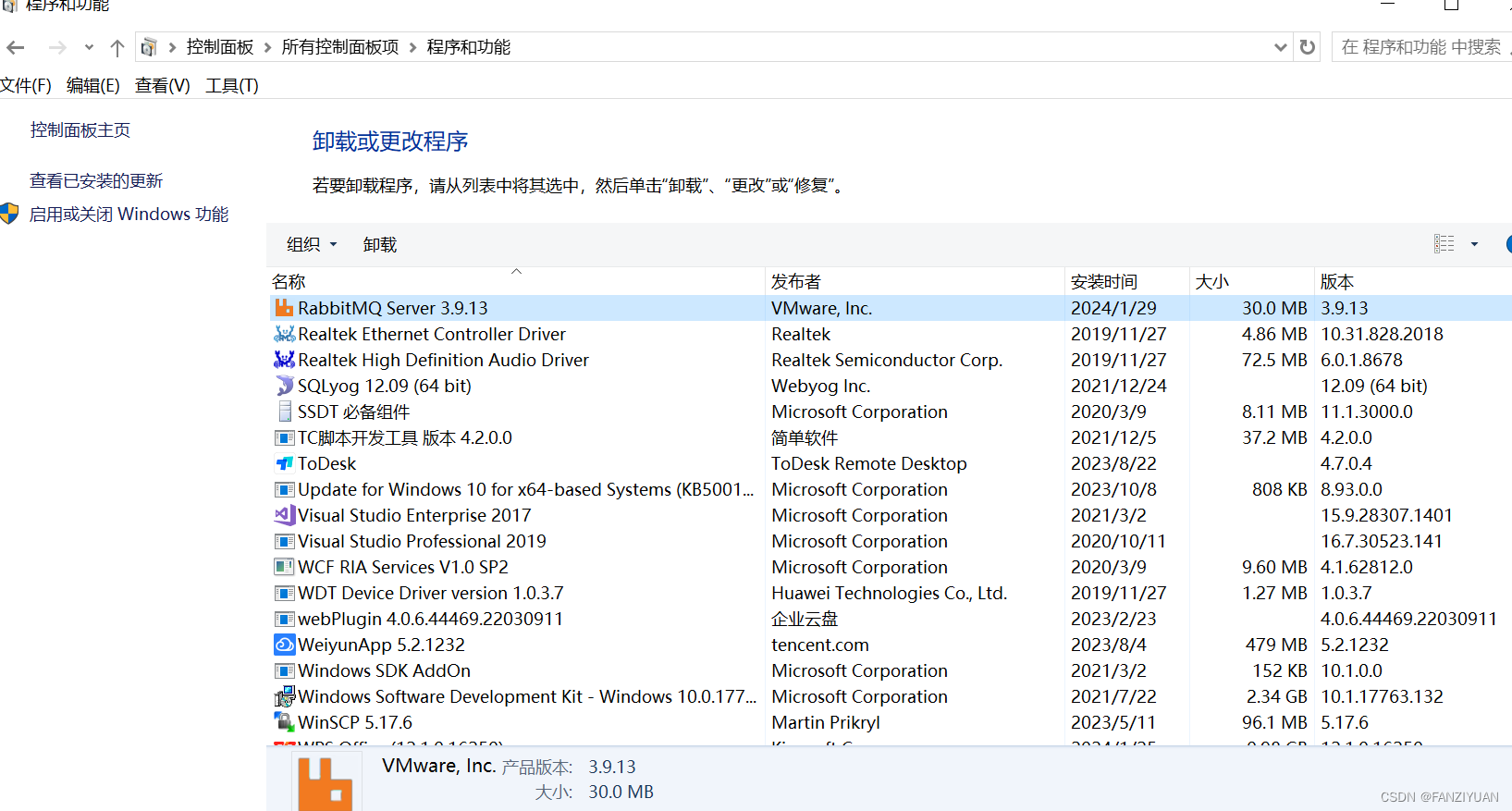The image size is (1512, 811).
Task: Navigate to 控制面板 in breadcrumb
Action: [x=220, y=47]
